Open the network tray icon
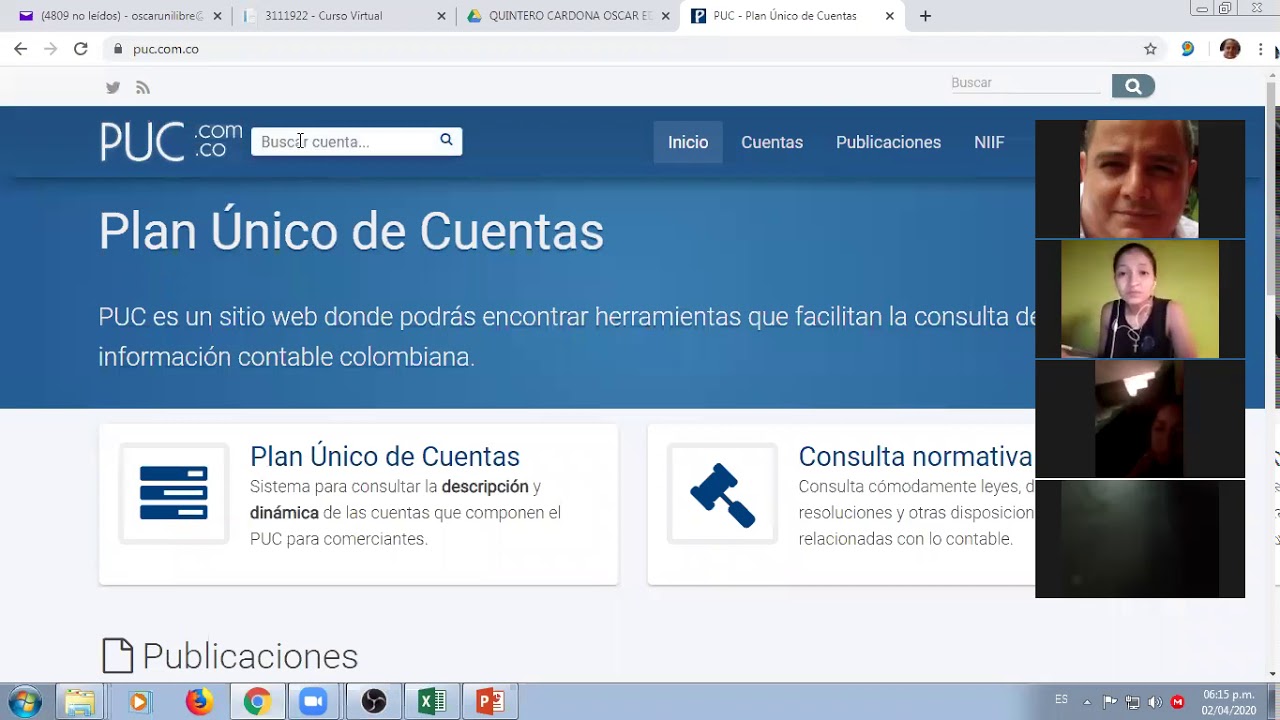Screen dimensions: 1280x720 1132,702
